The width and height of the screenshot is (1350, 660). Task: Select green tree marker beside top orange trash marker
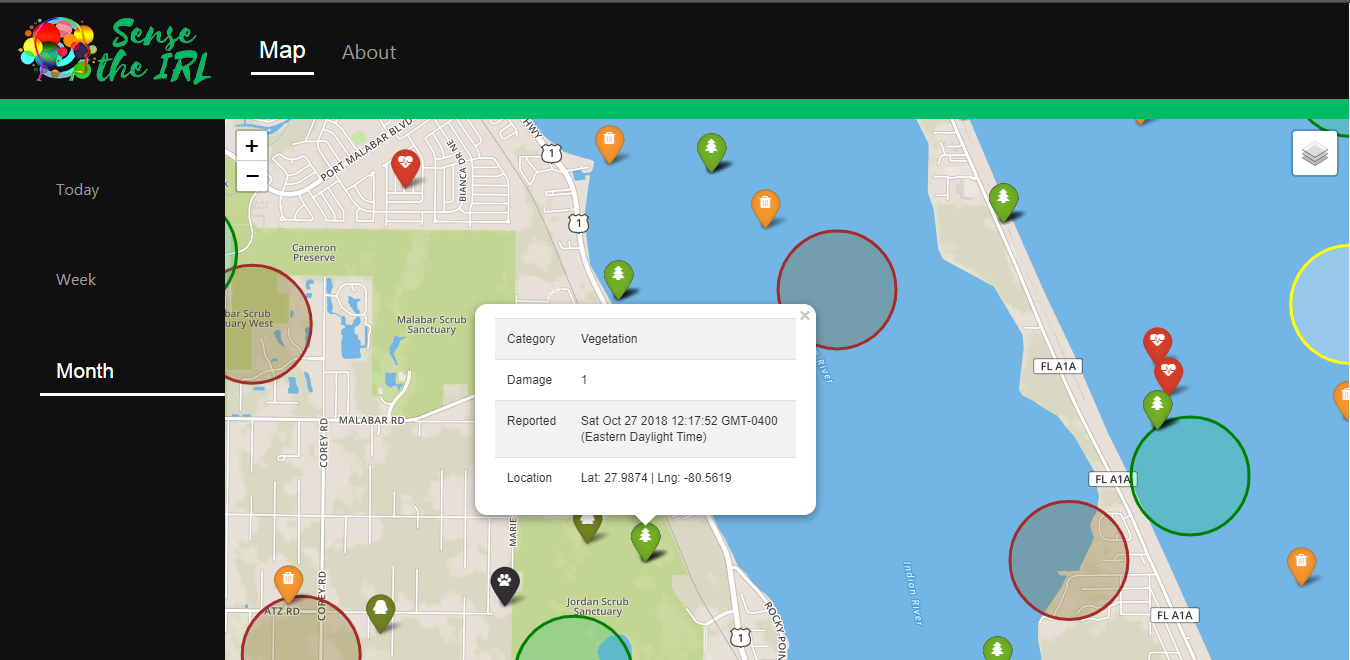(x=711, y=152)
